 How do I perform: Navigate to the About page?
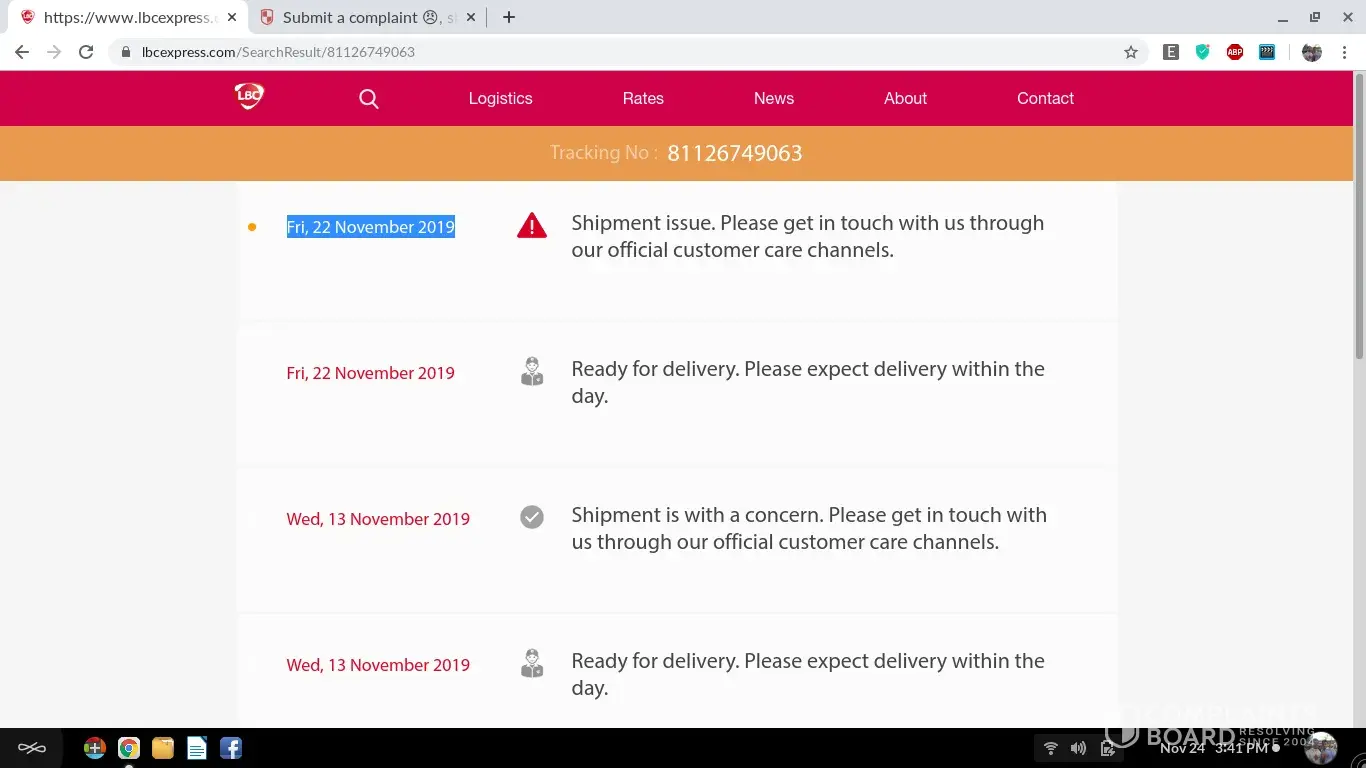point(905,98)
